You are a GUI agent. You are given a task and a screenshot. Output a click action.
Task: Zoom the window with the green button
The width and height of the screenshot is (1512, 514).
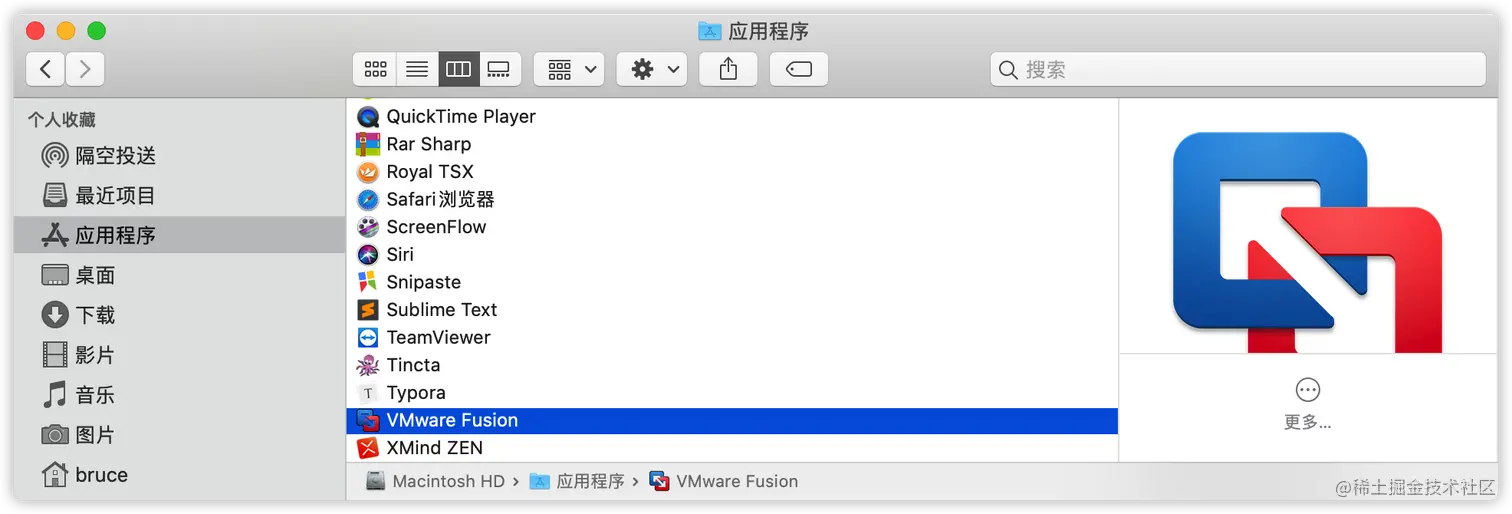tap(96, 30)
